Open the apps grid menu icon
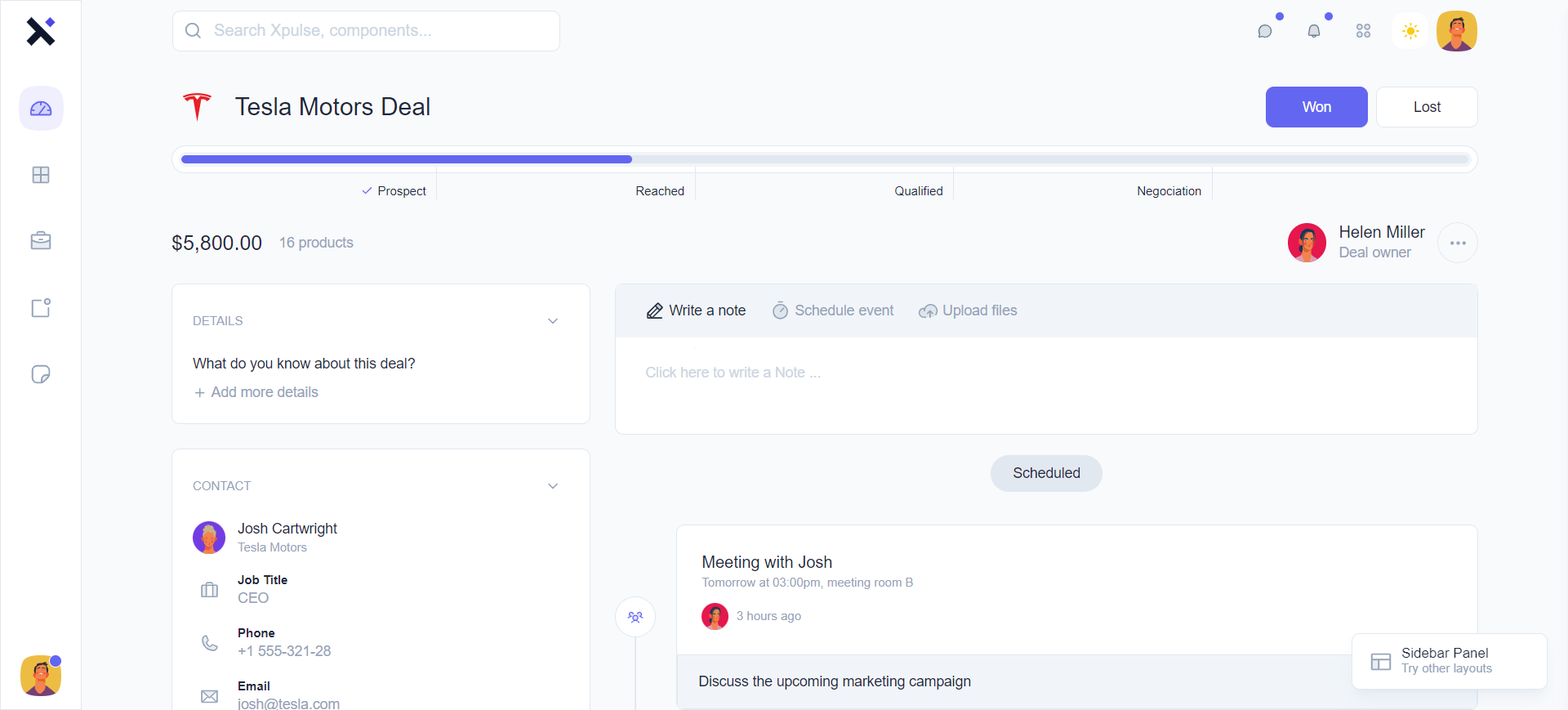This screenshot has width=1568, height=710. (x=1363, y=31)
